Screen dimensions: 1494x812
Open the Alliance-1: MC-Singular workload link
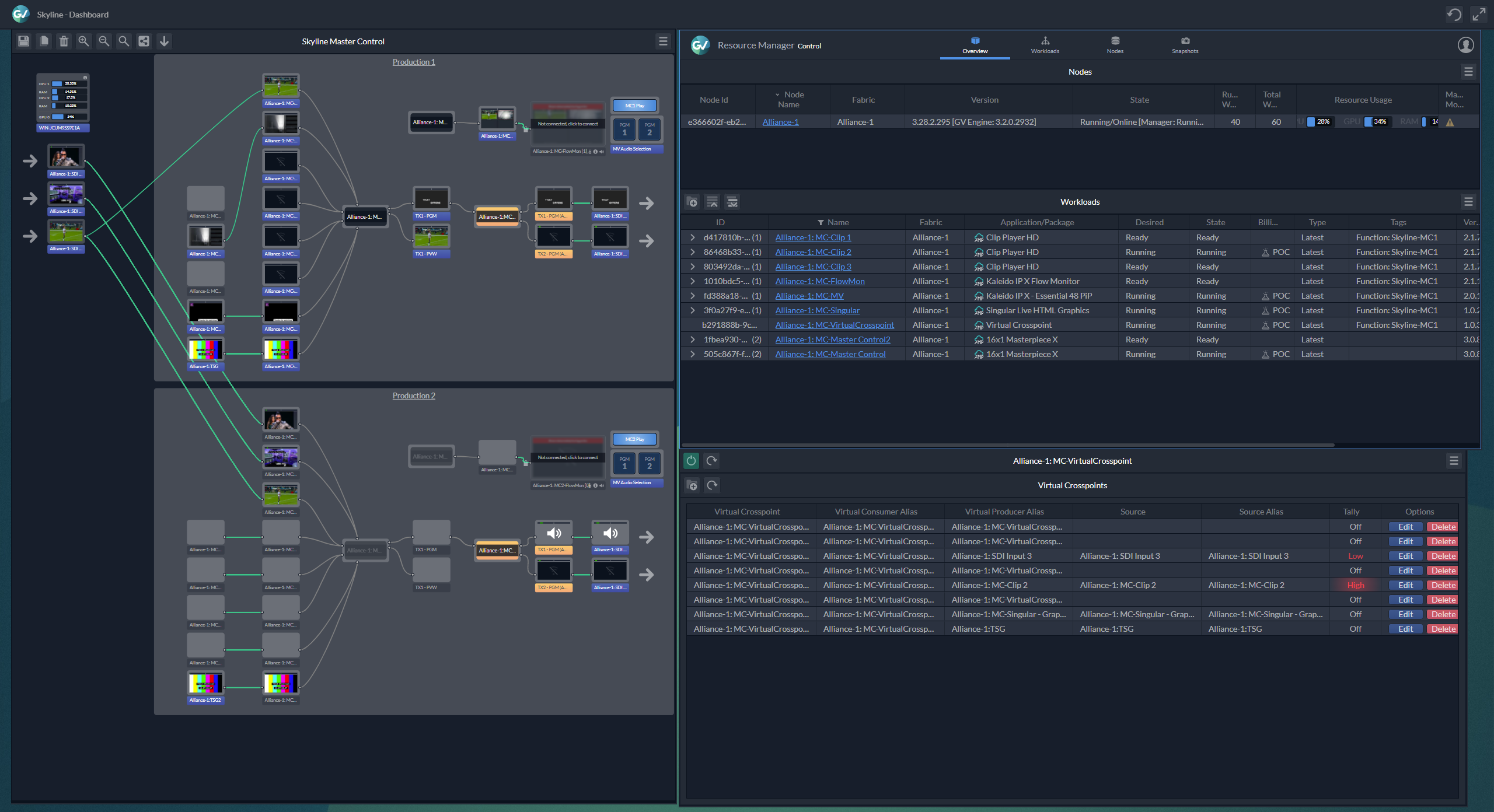817,310
